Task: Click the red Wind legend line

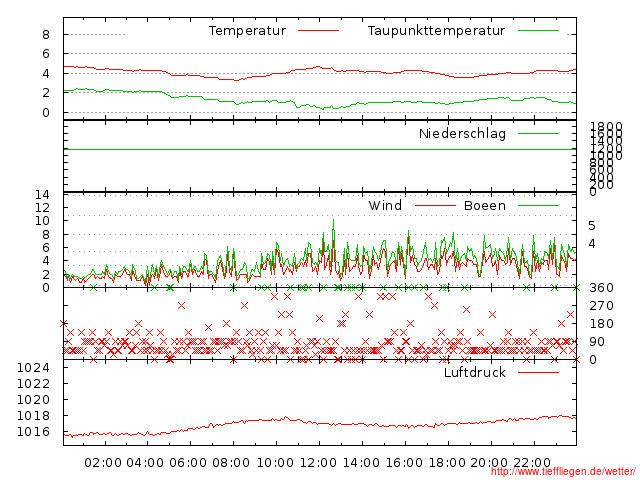Action: tap(435, 205)
